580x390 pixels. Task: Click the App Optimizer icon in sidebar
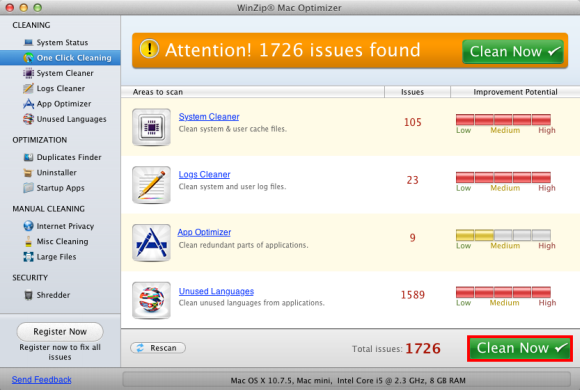[x=28, y=104]
